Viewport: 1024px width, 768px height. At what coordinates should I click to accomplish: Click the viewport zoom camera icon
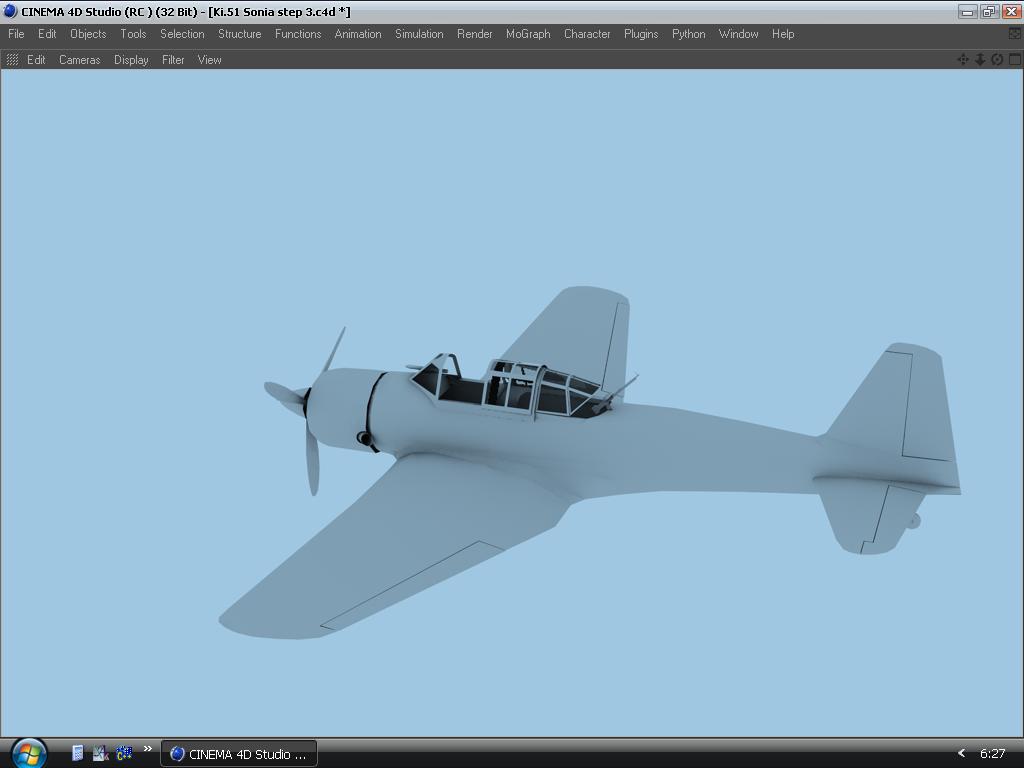click(980, 60)
